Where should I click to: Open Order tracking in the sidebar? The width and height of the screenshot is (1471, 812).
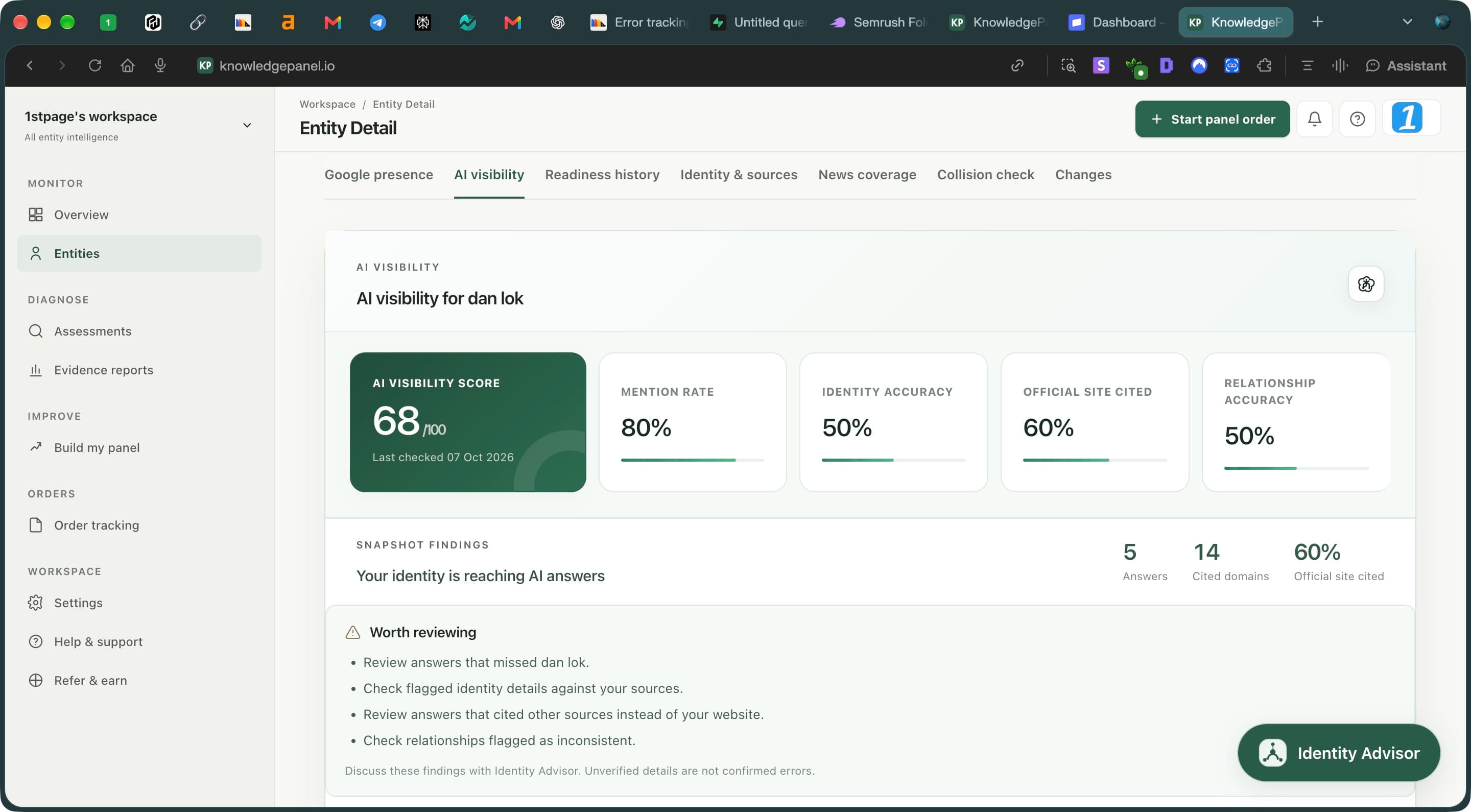[139, 526]
